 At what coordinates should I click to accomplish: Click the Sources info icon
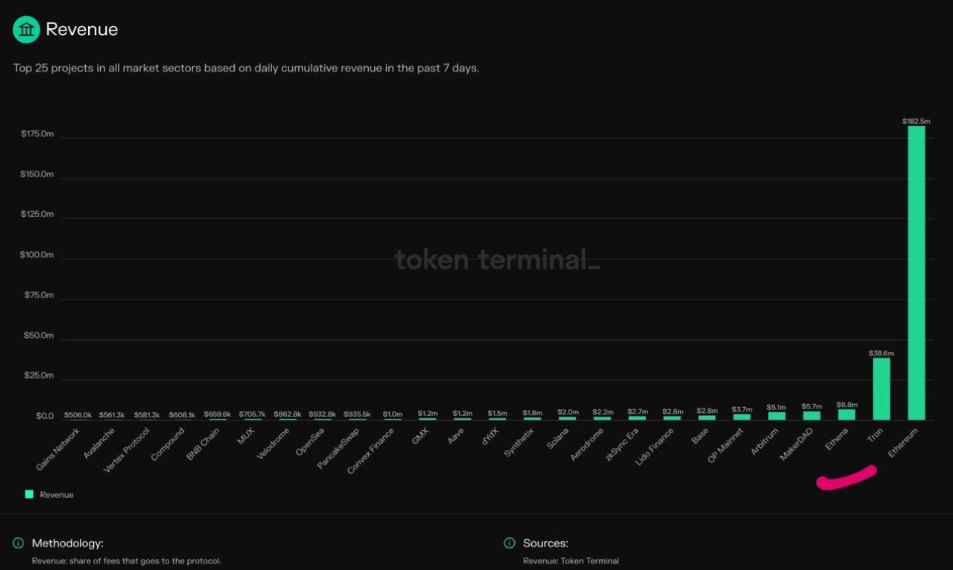click(x=509, y=543)
